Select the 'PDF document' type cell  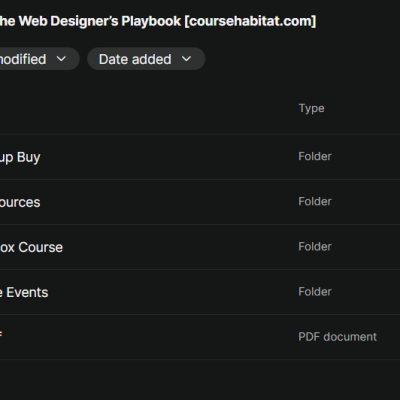point(337,337)
